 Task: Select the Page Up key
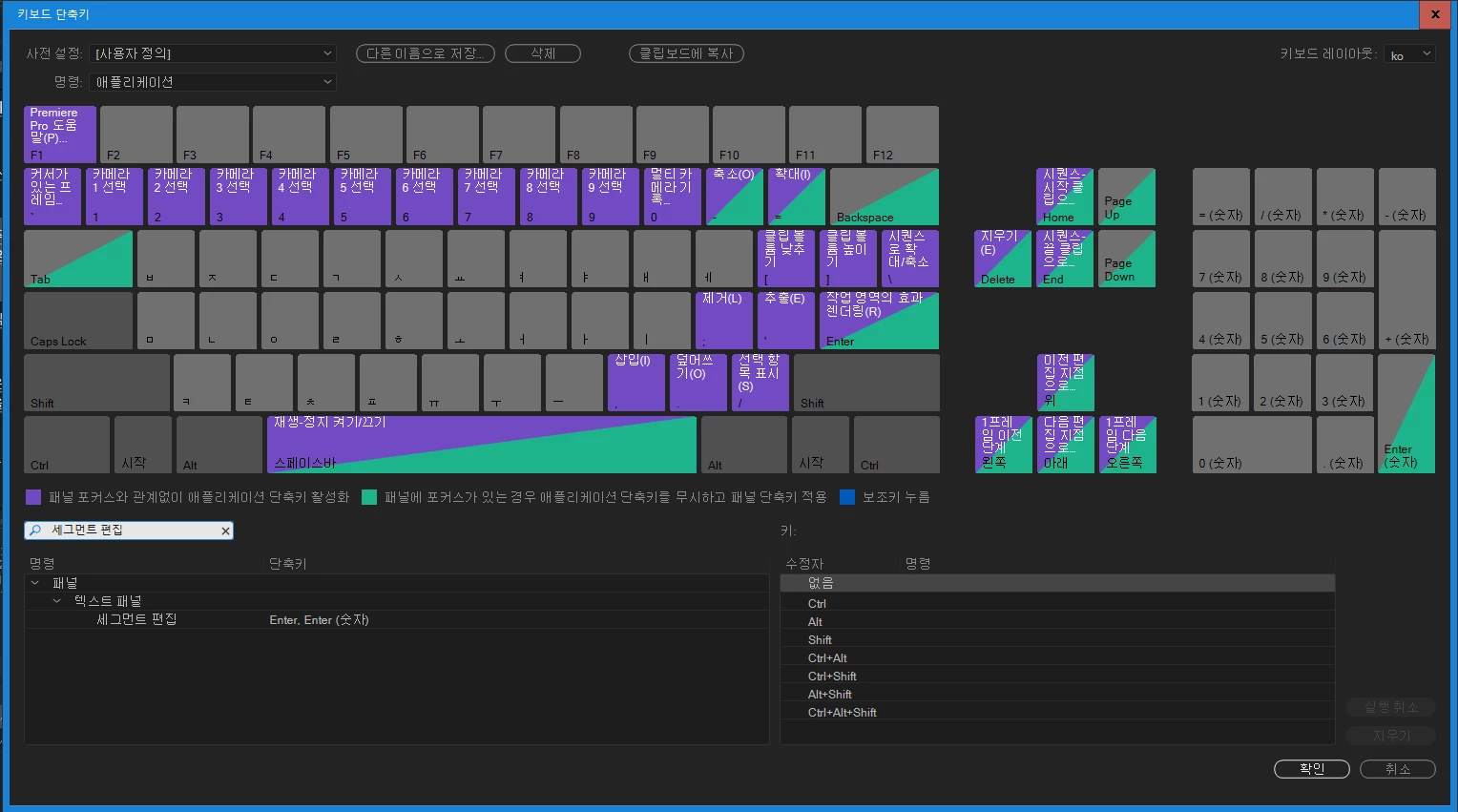(x=1127, y=197)
